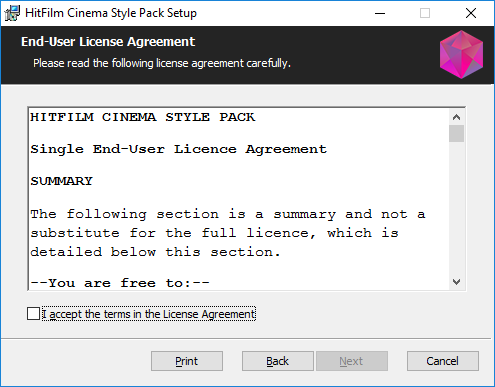
Task: Click the HITFILM CINEMA STYLE PACK heading text
Action: coord(143,117)
